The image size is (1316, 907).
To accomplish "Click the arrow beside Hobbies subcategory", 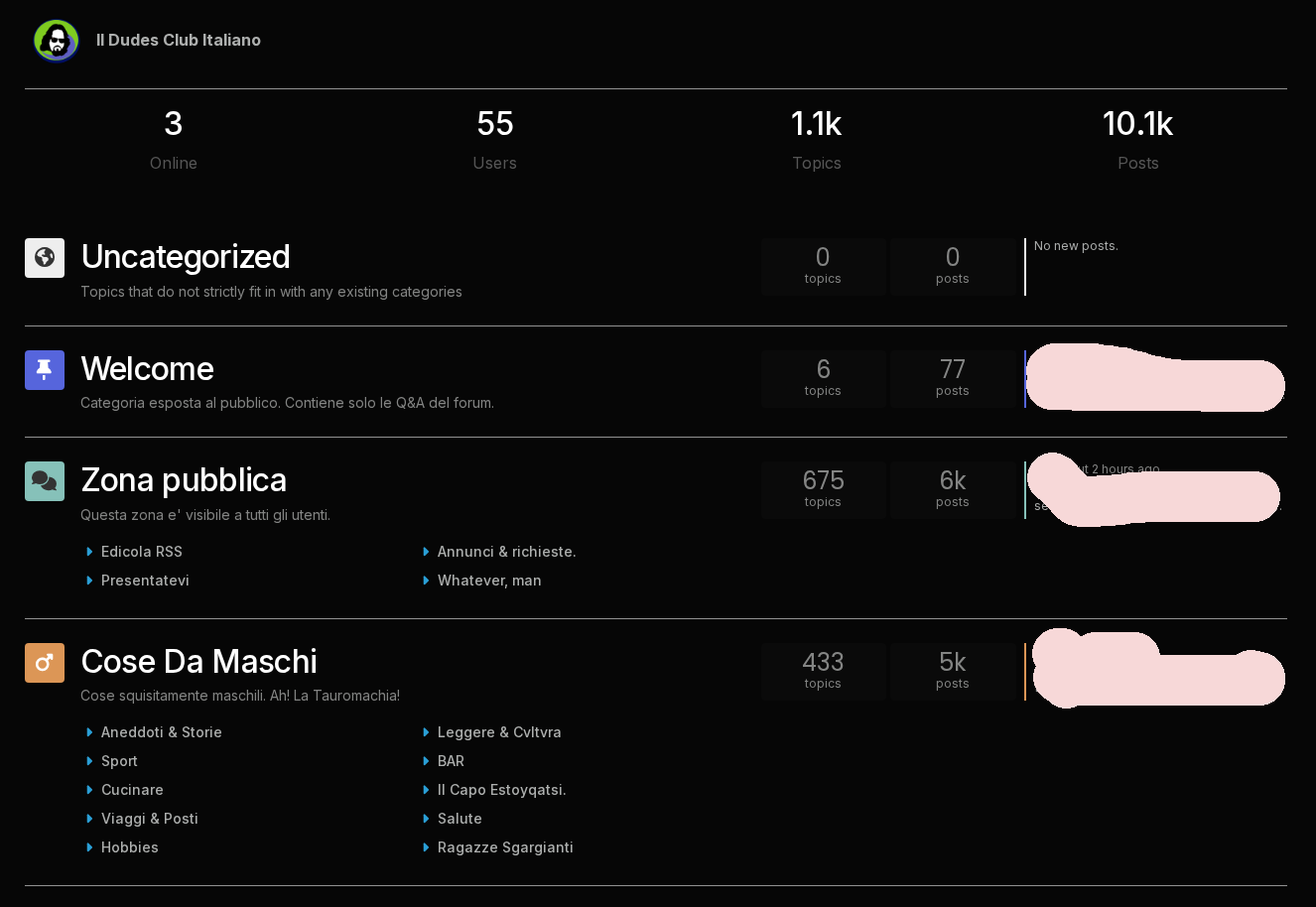I will pos(89,847).
